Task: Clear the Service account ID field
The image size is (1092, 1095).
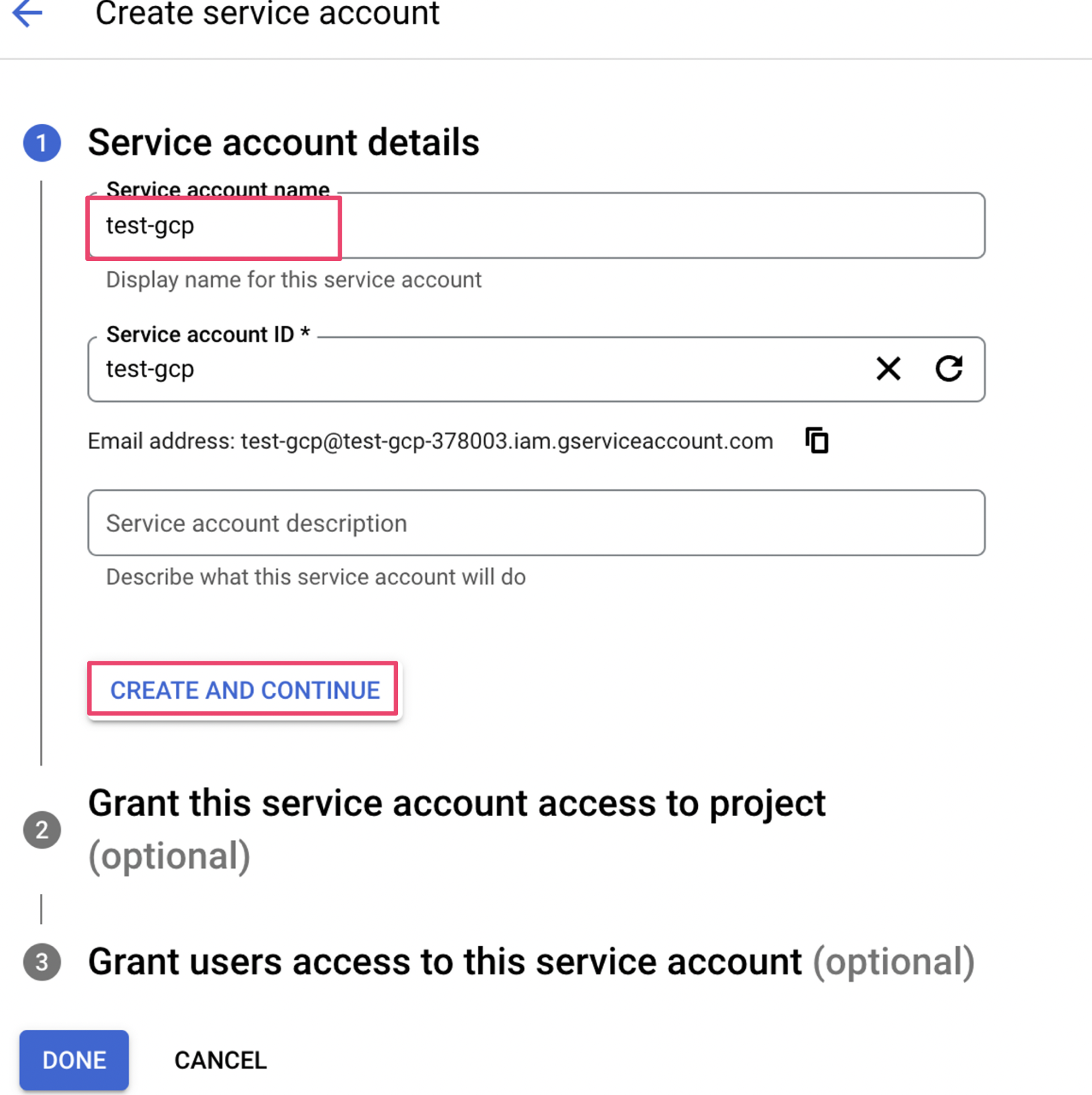Action: (888, 368)
